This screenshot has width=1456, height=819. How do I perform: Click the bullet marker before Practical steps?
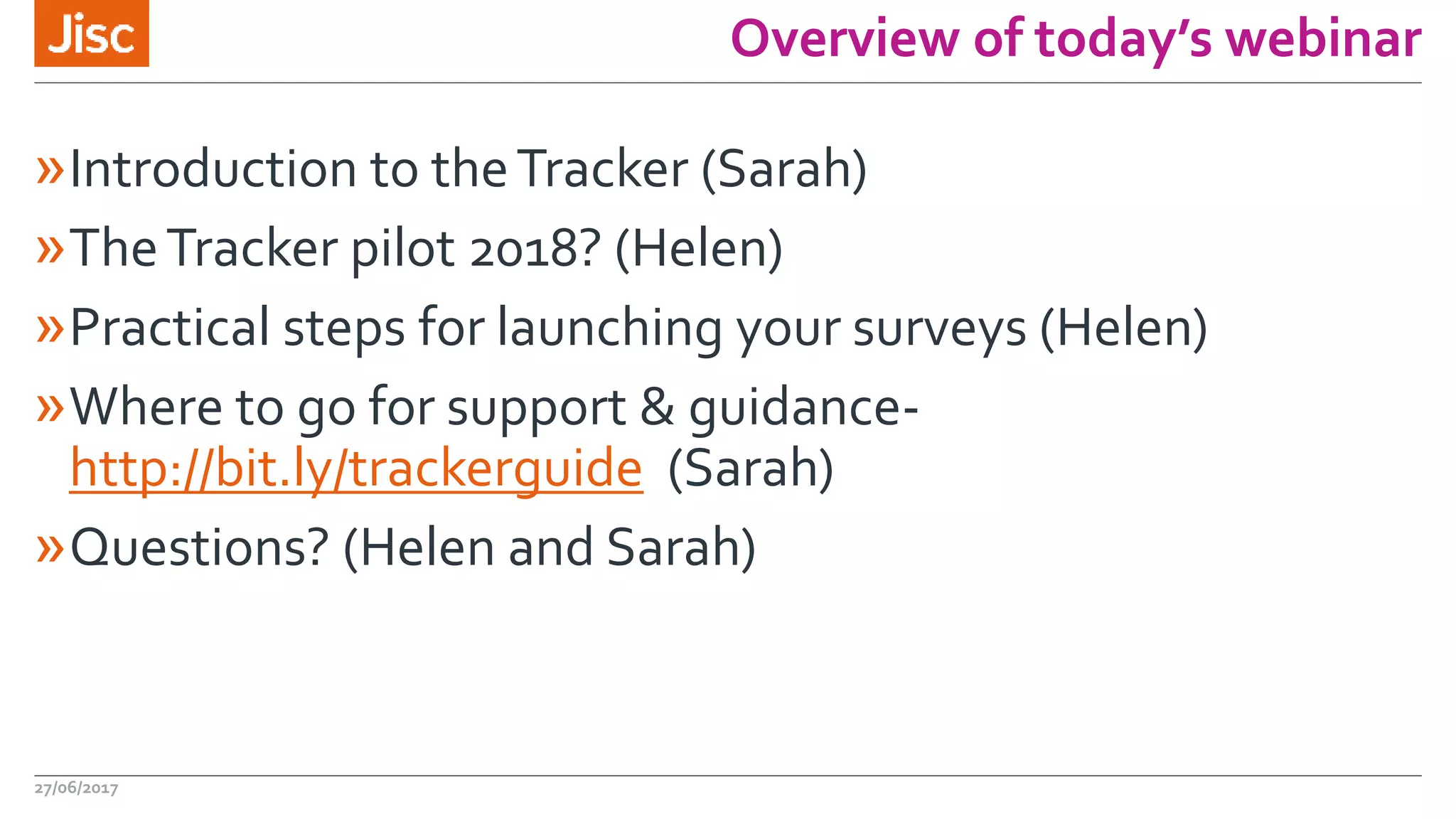click(x=50, y=328)
